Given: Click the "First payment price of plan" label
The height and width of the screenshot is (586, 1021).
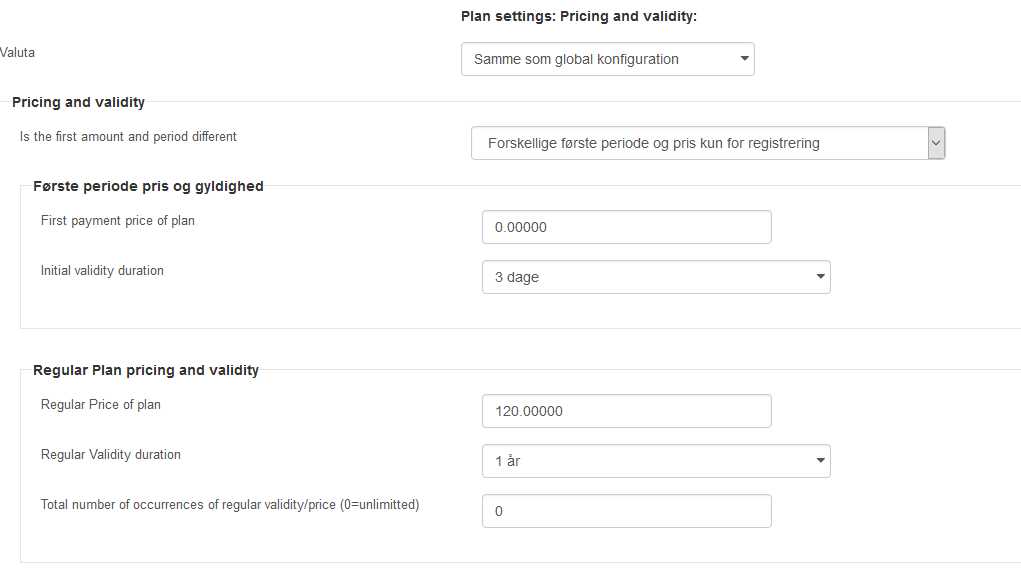Looking at the screenshot, I should coord(118,221).
